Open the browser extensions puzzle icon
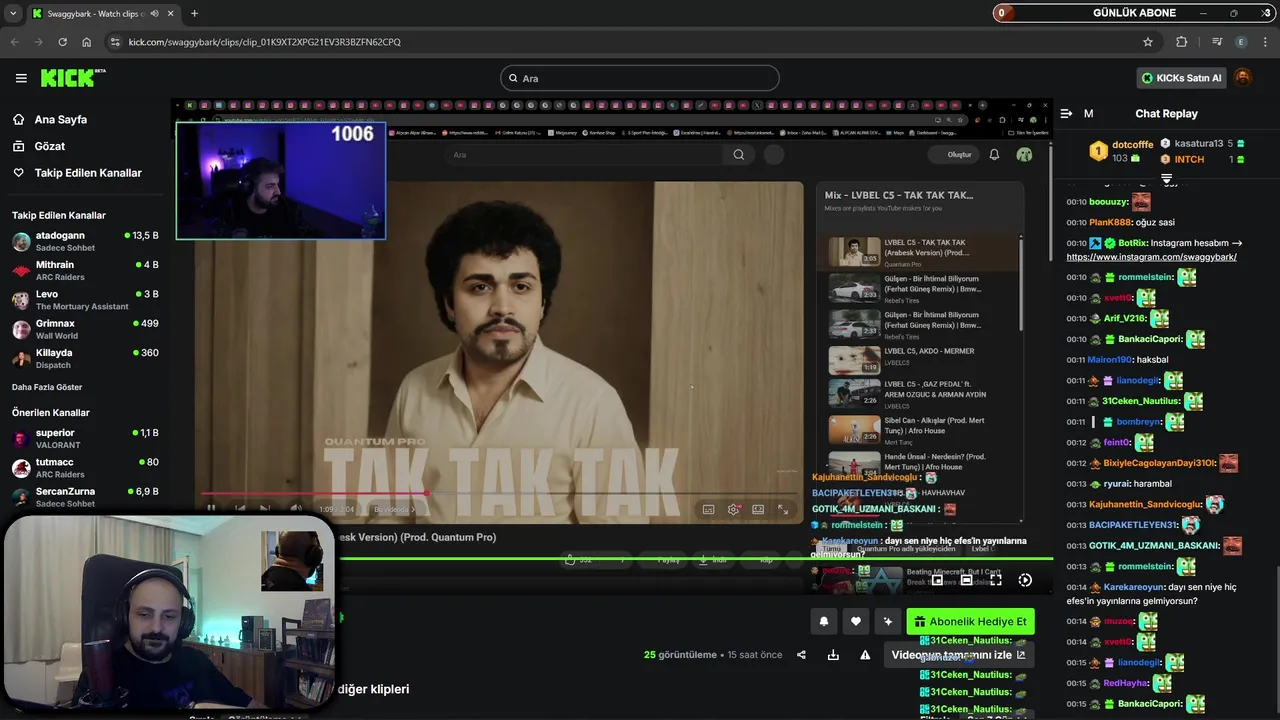 (1181, 42)
